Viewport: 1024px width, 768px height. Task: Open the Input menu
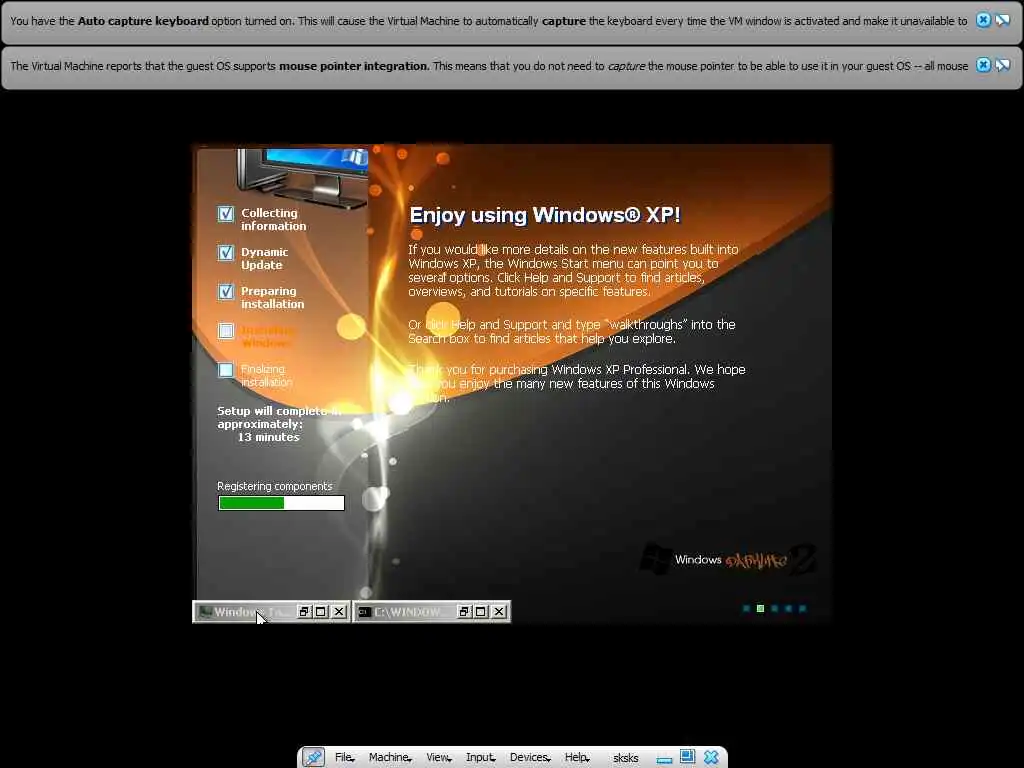(x=480, y=758)
